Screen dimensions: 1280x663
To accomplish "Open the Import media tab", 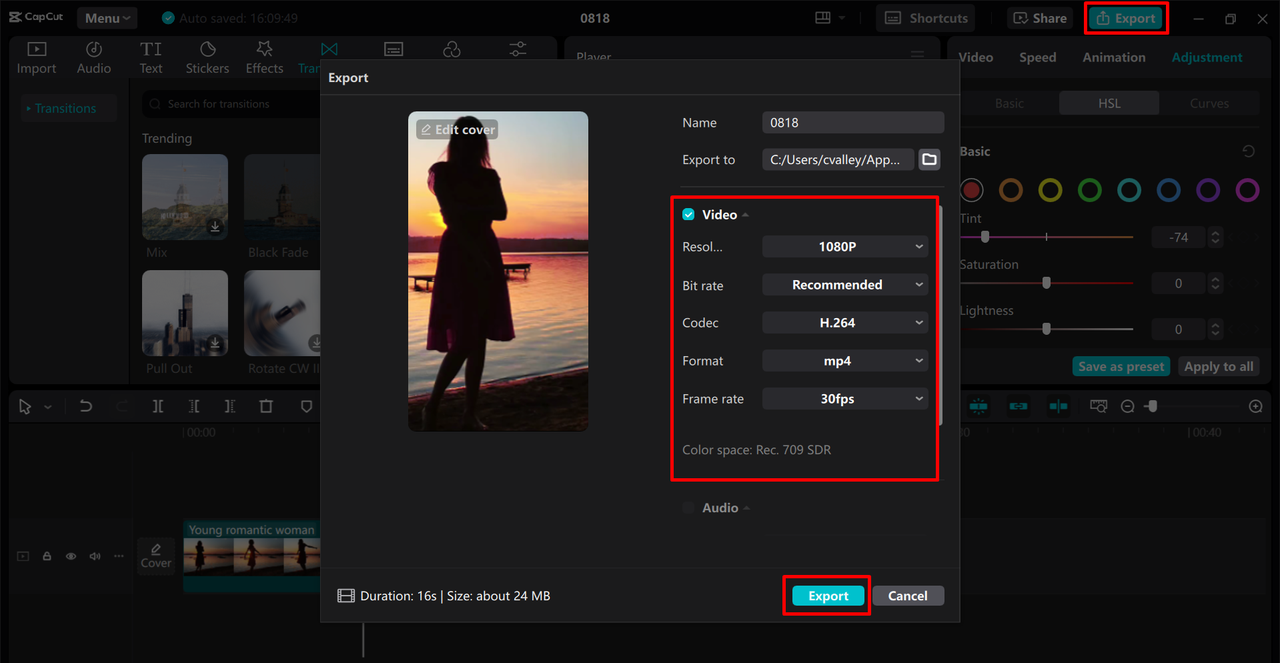I will point(36,58).
